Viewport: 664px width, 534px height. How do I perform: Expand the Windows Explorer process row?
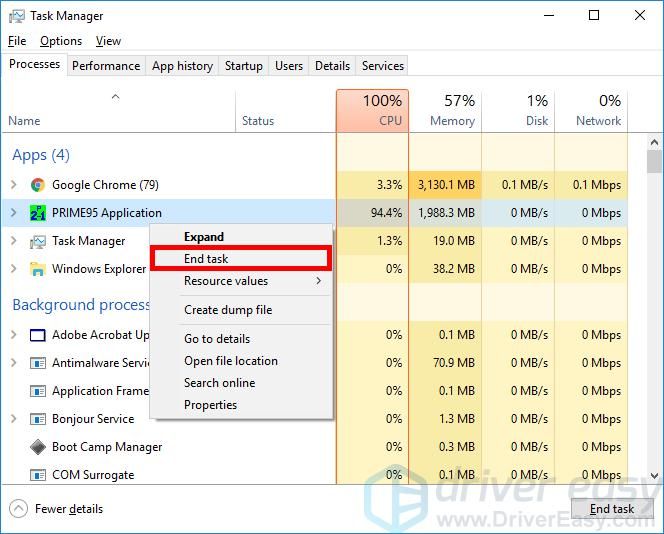[14, 268]
